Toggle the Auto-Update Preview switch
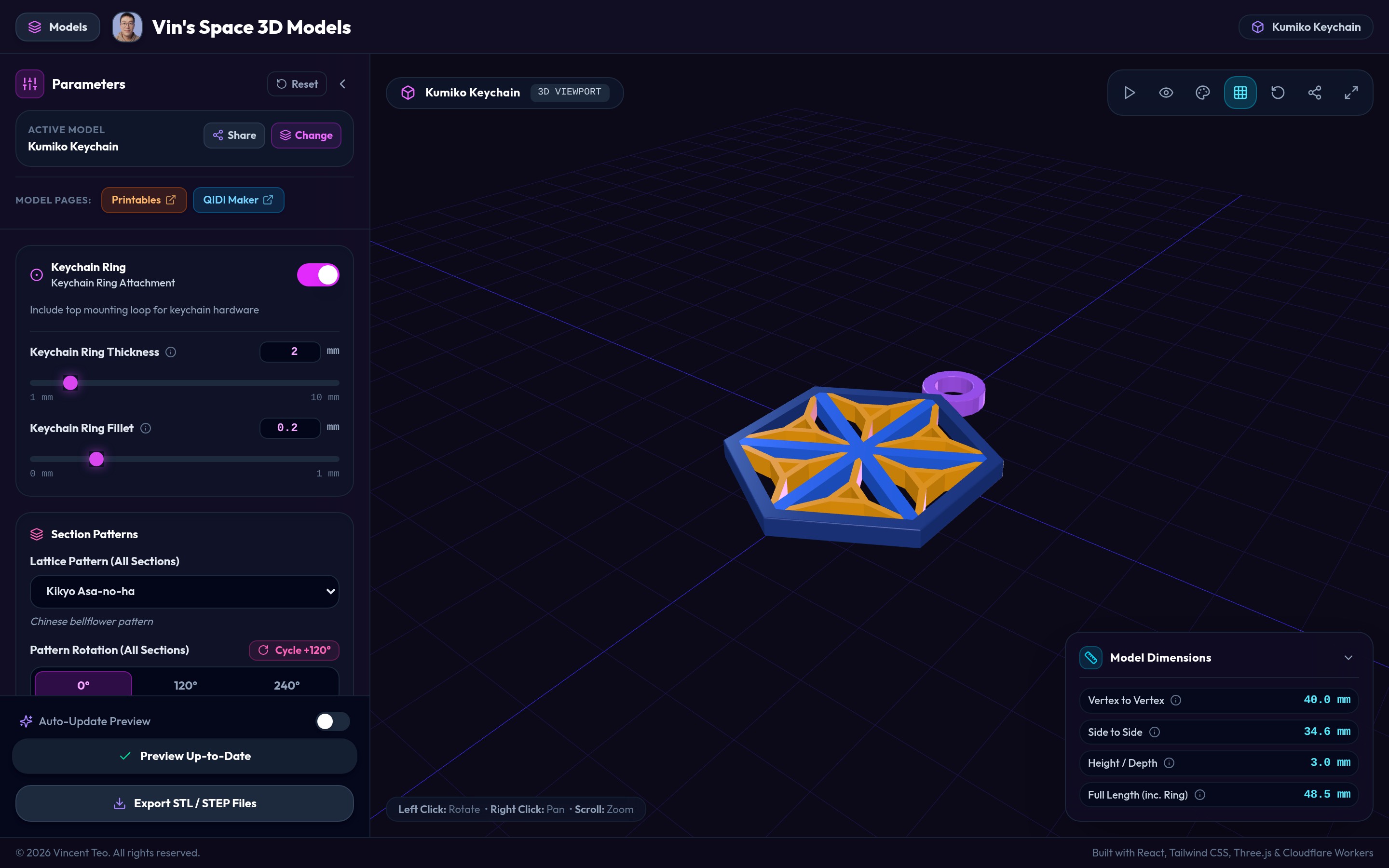Viewport: 1389px width, 868px height. point(332,721)
